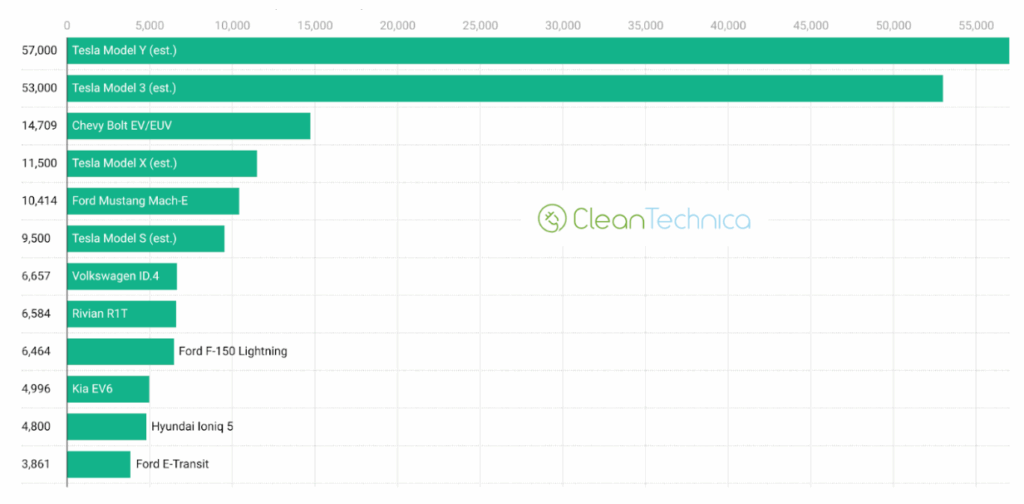1024x504 pixels.
Task: Click the 30,000 axis label
Action: [x=562, y=25]
